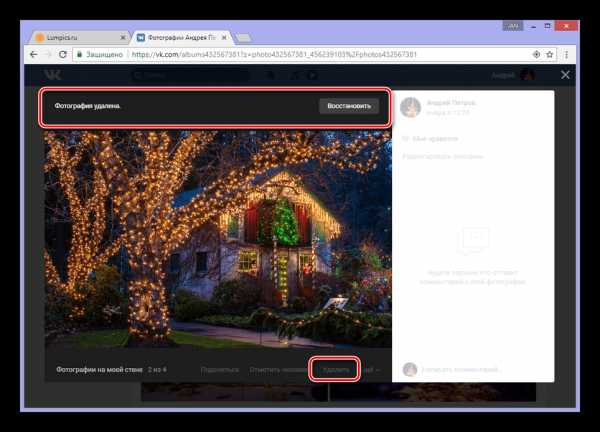Click the Поделиться share link
600x432 pixels.
coord(220,370)
